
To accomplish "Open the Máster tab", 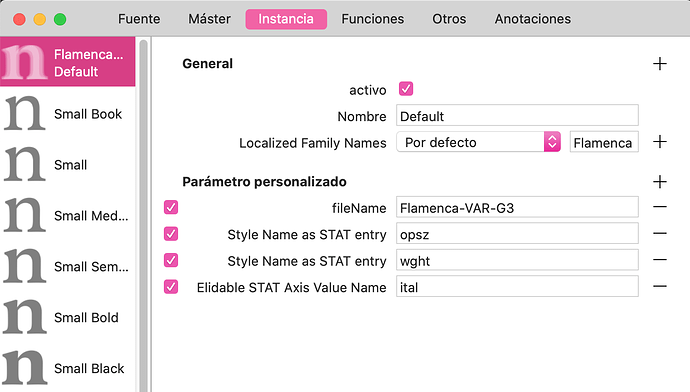I will pyautogui.click(x=209, y=19).
